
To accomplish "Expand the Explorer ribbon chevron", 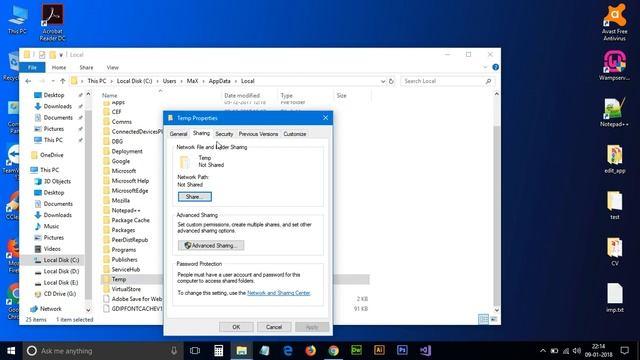I will [485, 67].
